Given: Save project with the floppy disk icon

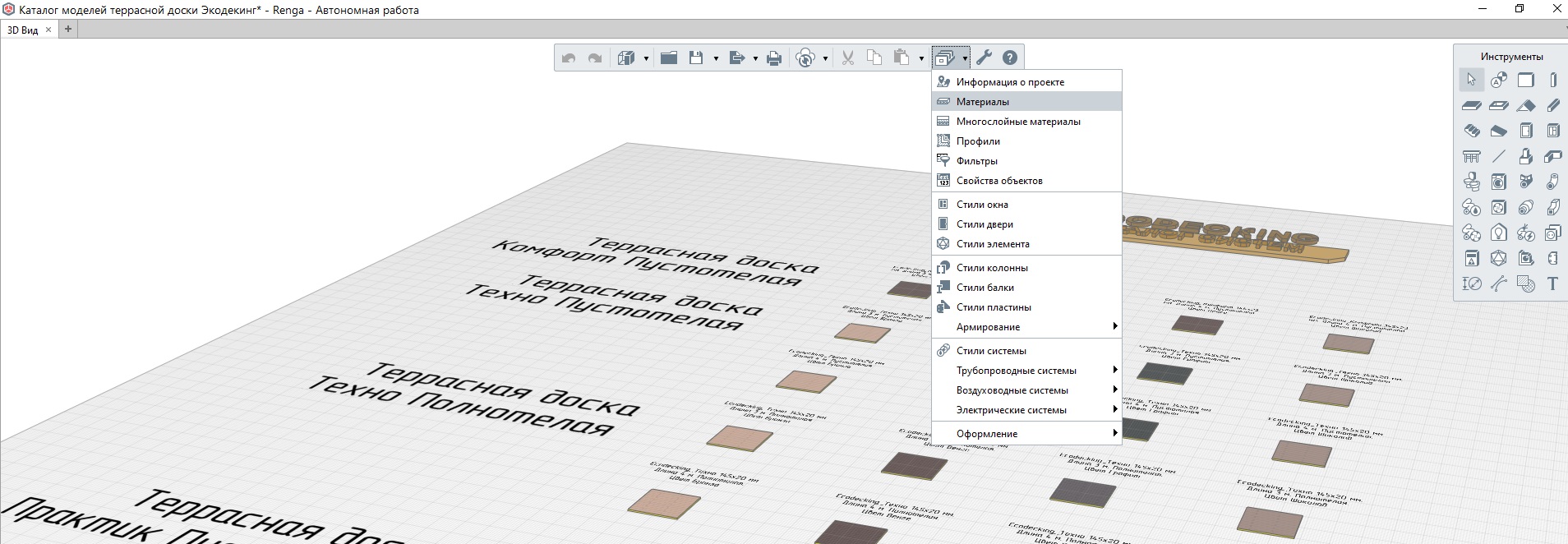Looking at the screenshot, I should (696, 58).
